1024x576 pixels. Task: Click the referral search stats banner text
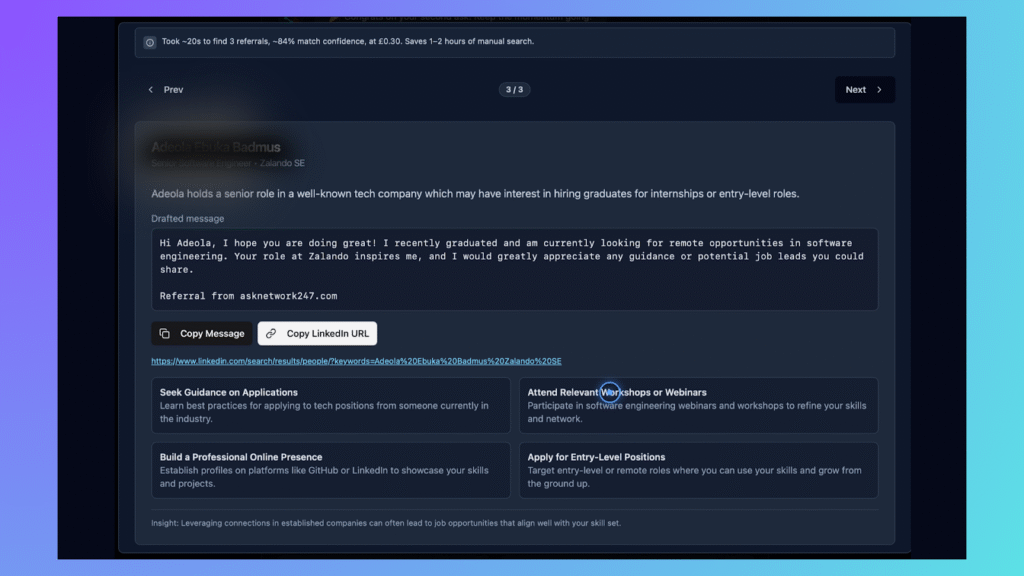pos(348,42)
